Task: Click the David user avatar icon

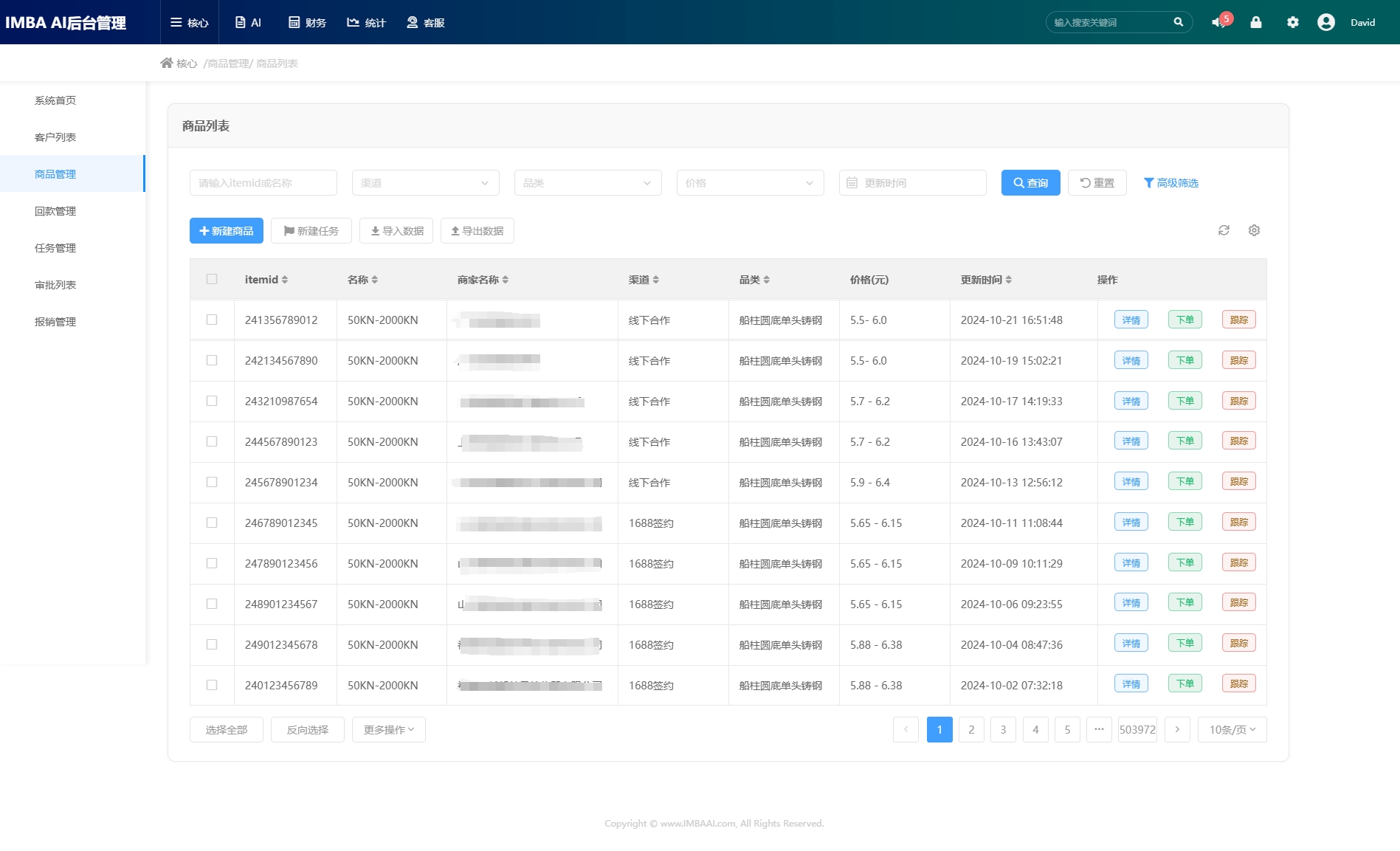Action: coord(1325,22)
